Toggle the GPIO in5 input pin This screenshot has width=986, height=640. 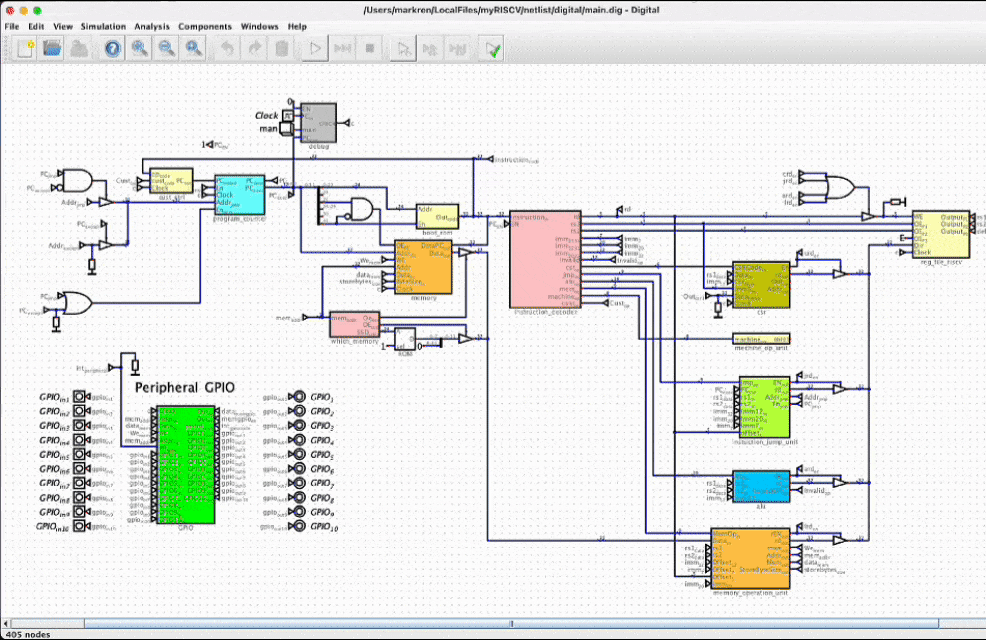click(x=81, y=455)
